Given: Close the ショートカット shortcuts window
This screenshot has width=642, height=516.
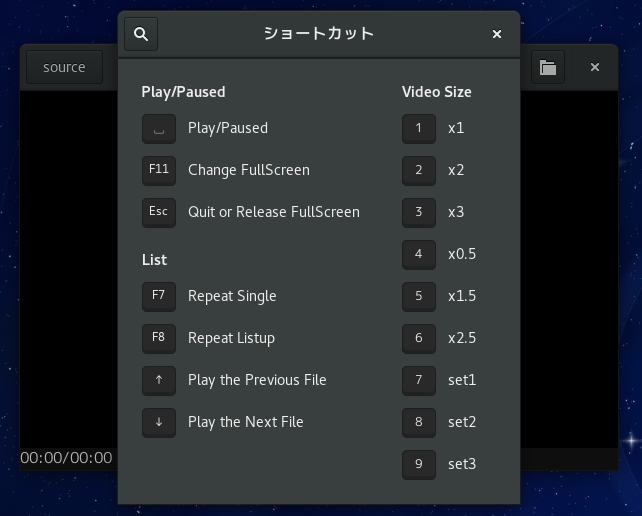Looking at the screenshot, I should point(497,34).
